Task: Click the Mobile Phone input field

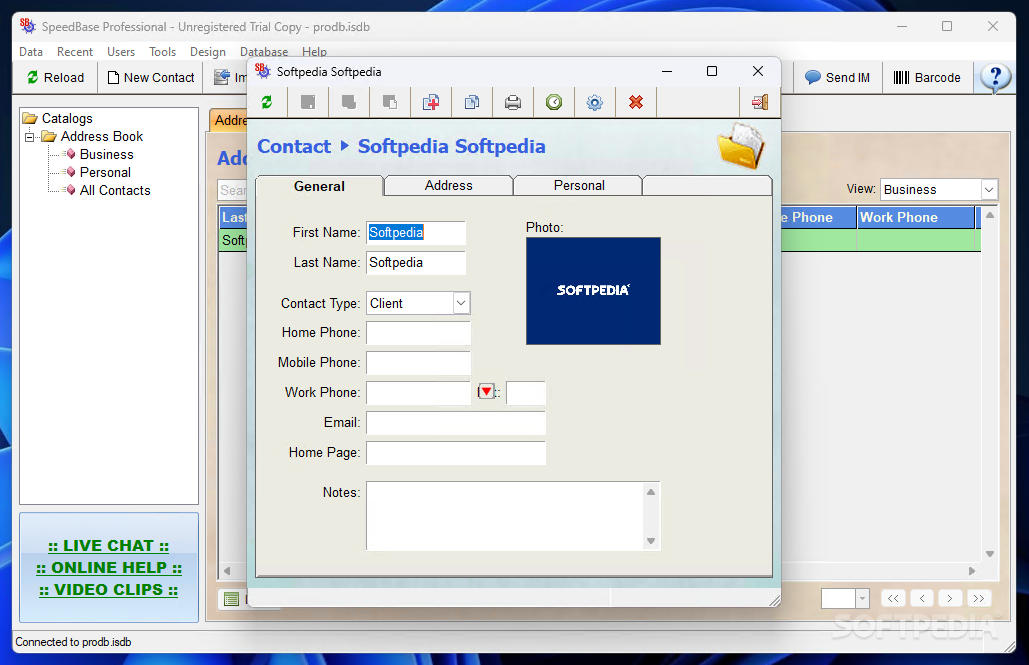Action: click(418, 362)
